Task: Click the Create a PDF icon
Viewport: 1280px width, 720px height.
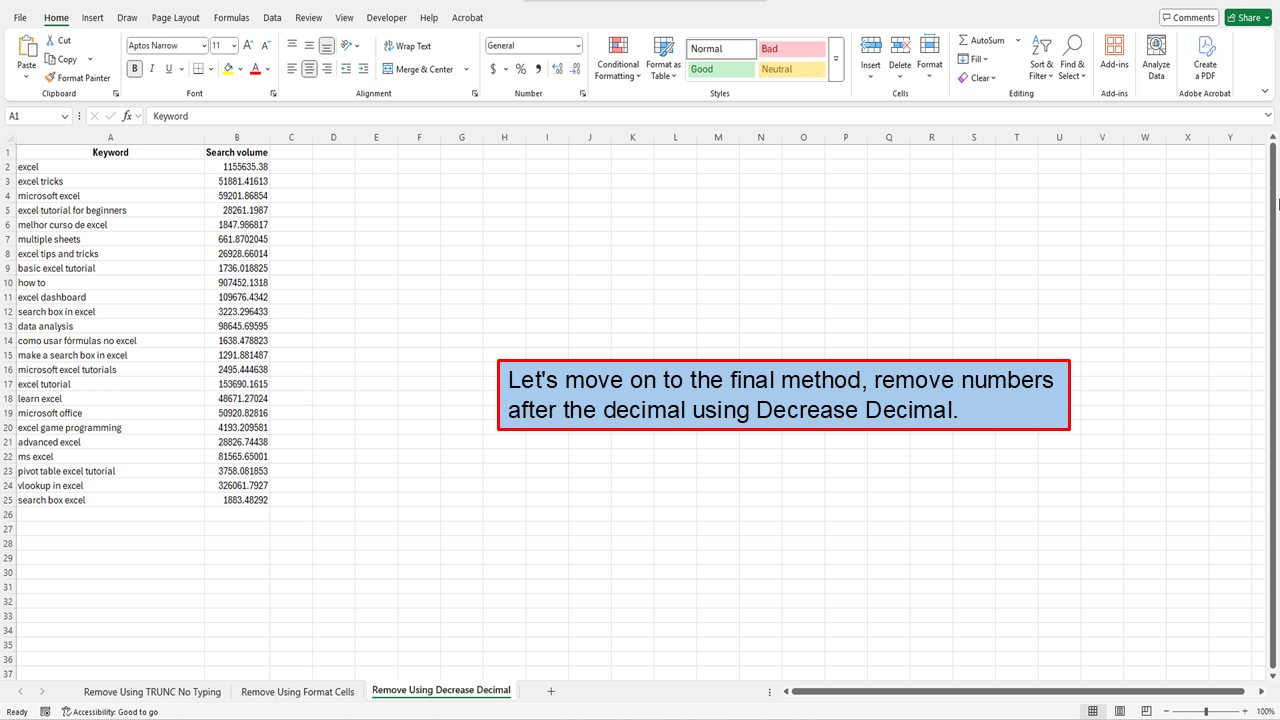Action: [x=1205, y=55]
